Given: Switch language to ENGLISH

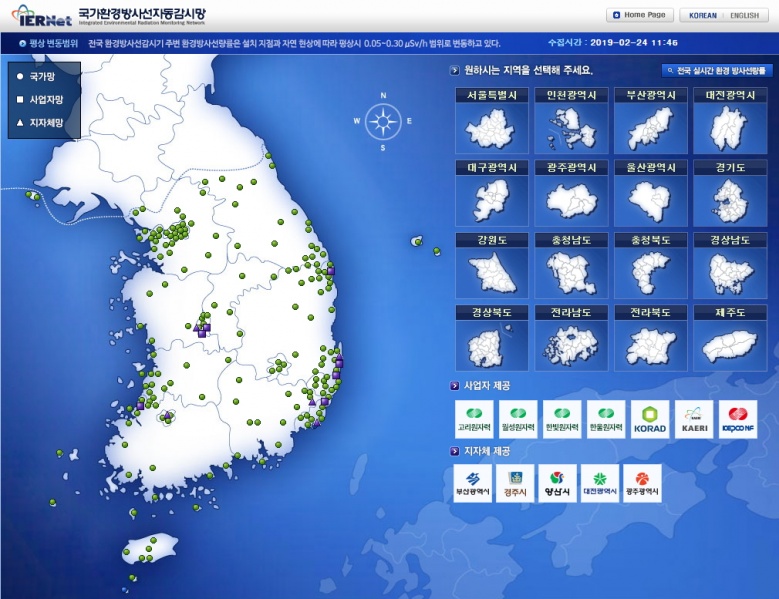Looking at the screenshot, I should pyautogui.click(x=744, y=15).
